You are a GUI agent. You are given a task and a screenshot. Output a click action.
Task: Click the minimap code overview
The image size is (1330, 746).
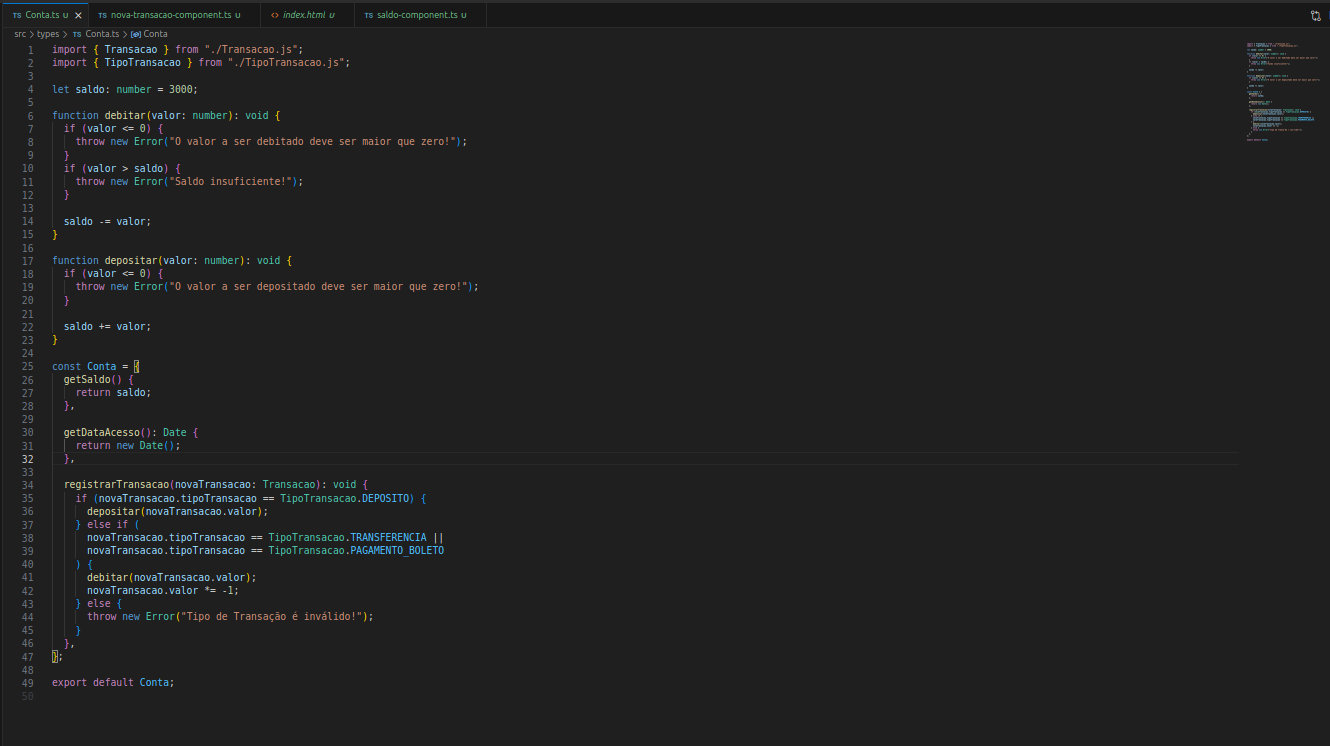[1282, 92]
